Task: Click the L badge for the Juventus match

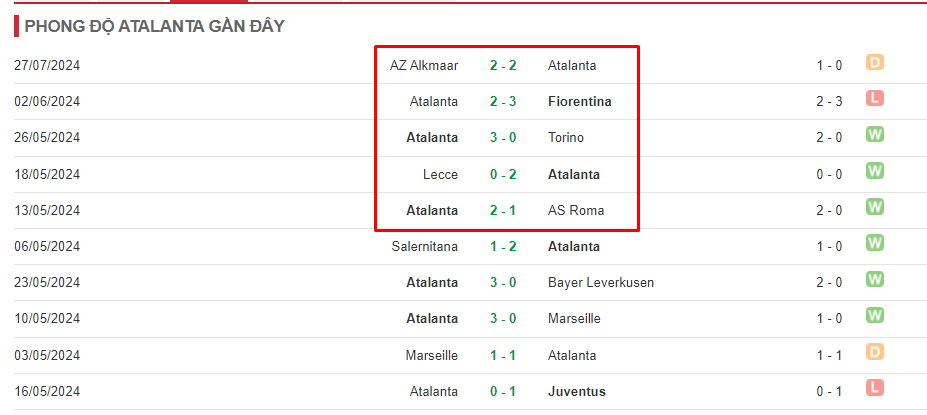Action: tap(874, 388)
